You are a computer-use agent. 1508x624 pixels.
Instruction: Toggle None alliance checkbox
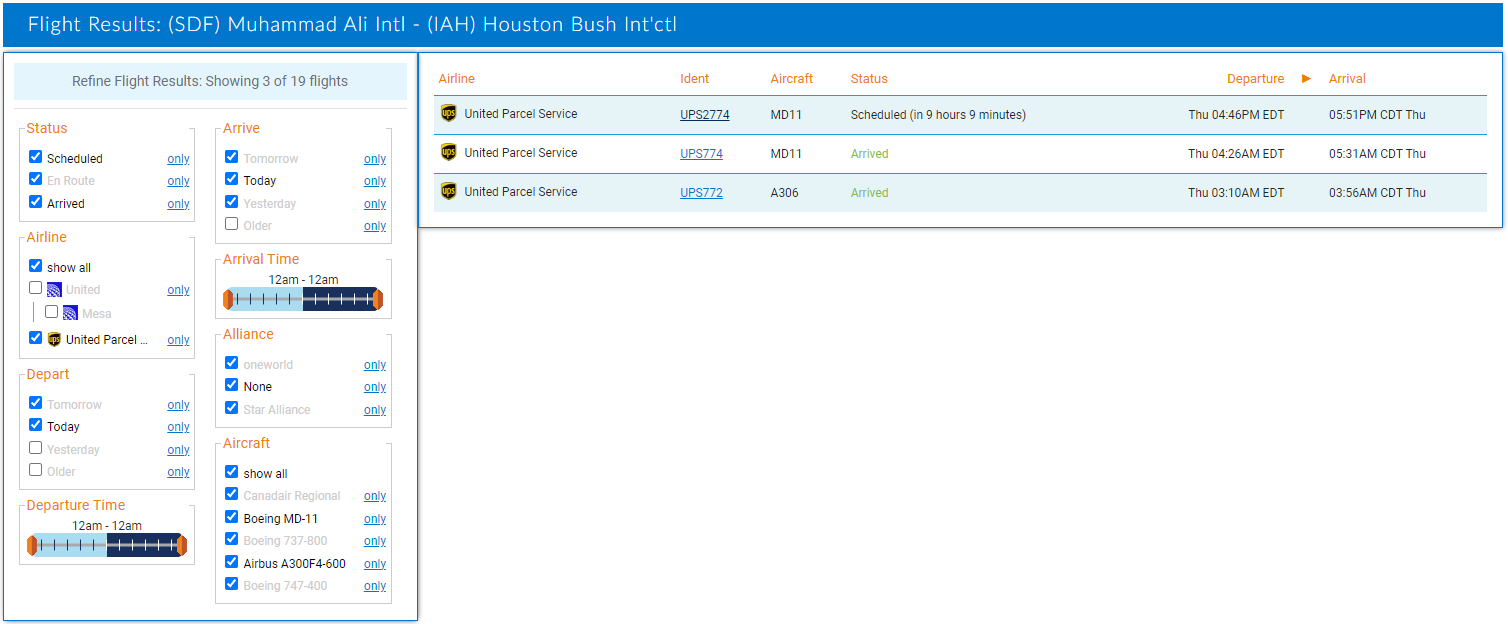click(232, 385)
